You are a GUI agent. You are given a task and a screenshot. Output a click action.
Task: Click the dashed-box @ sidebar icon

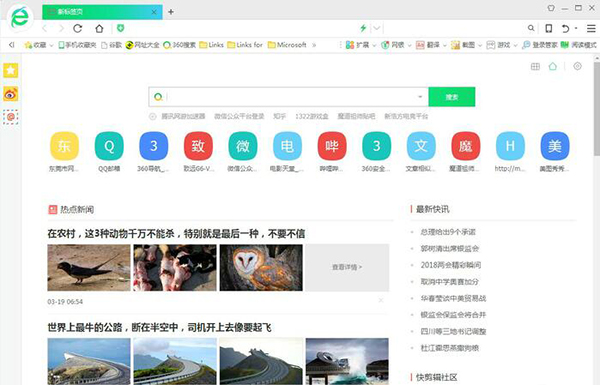pos(11,117)
